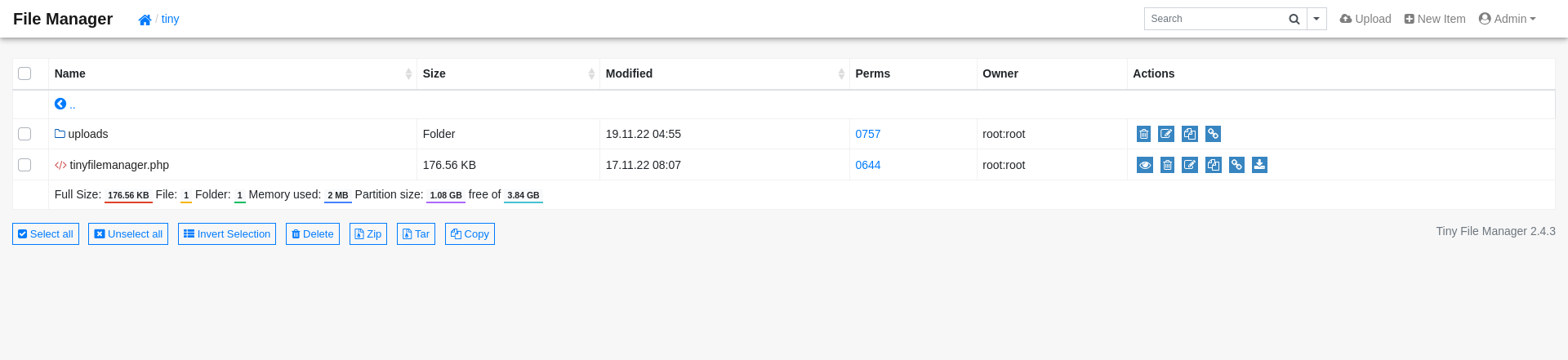Open the Upload menu item
1568x360 pixels.
point(1365,19)
